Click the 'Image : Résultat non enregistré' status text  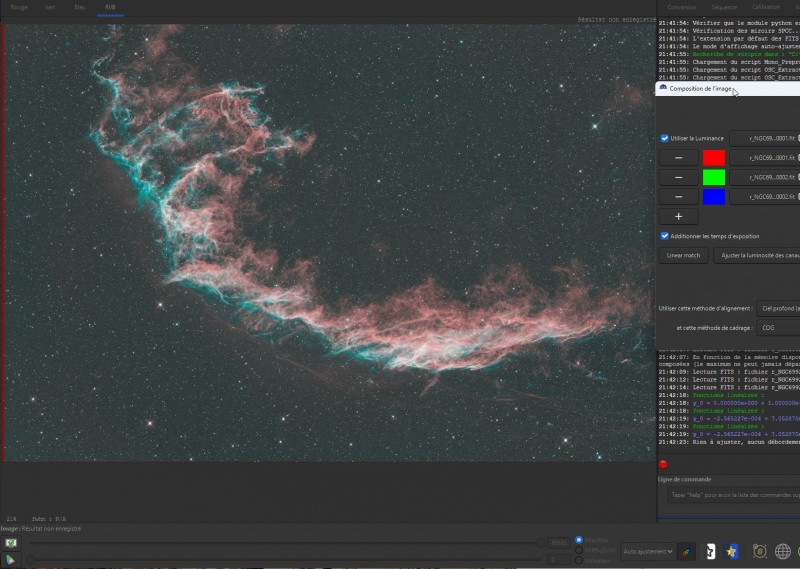(x=41, y=529)
